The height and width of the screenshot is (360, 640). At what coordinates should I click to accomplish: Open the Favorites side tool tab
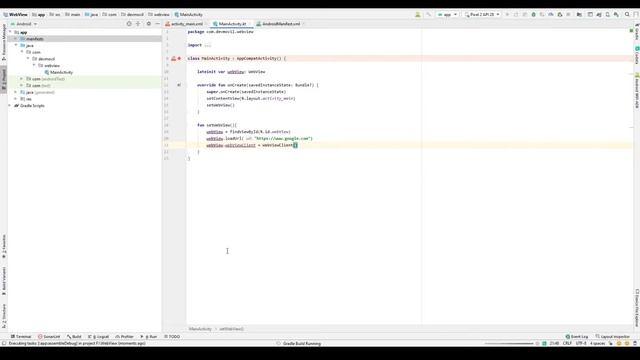[x=4, y=247]
